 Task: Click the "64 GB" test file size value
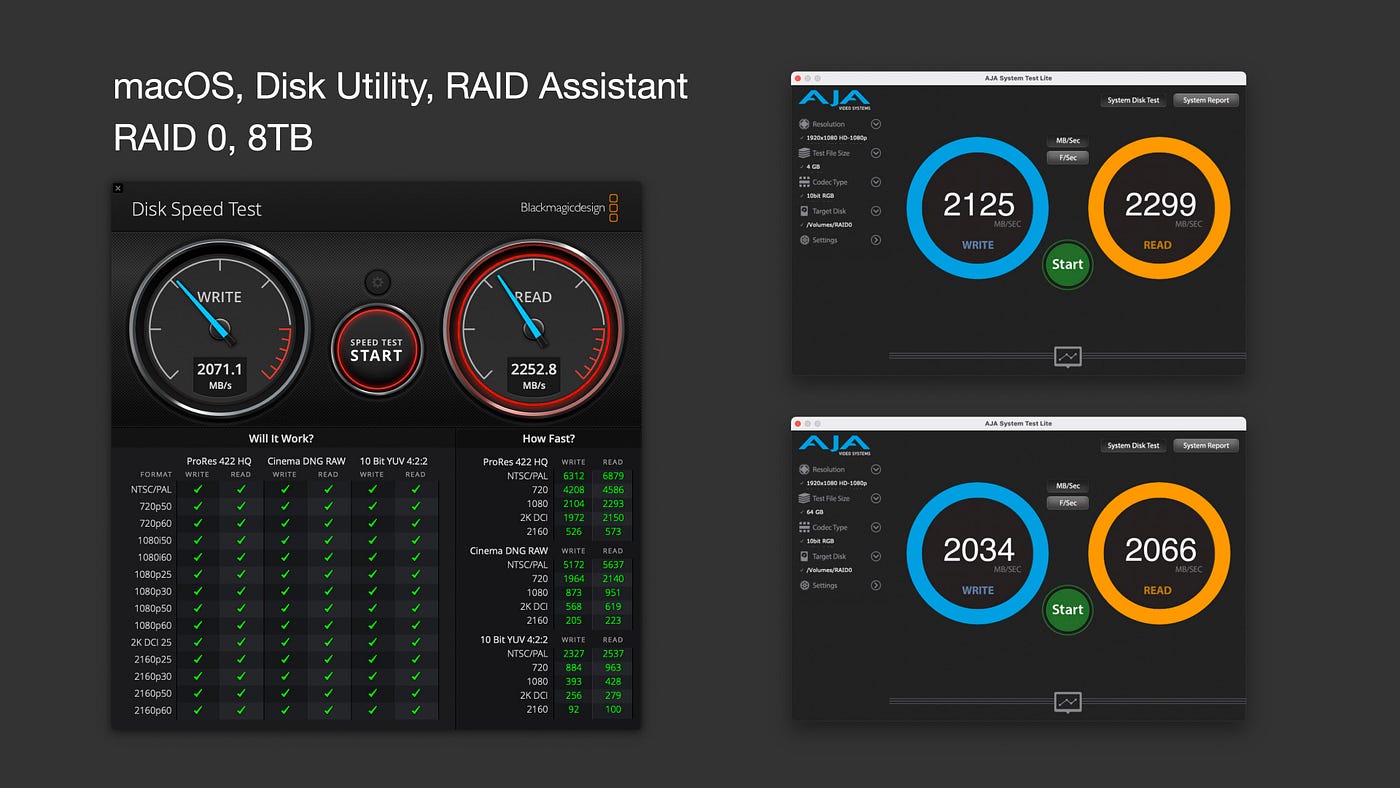click(815, 512)
